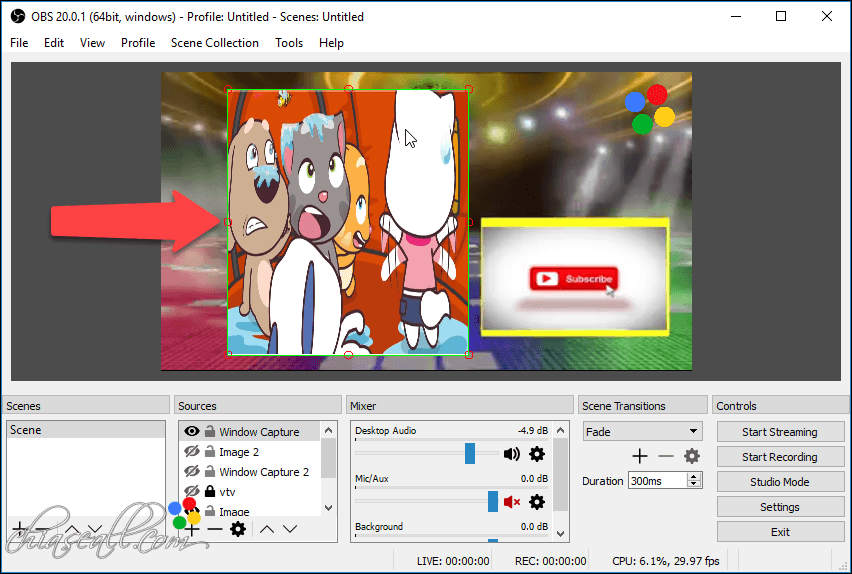
Task: Open the Desktop Audio settings gear
Action: click(537, 454)
